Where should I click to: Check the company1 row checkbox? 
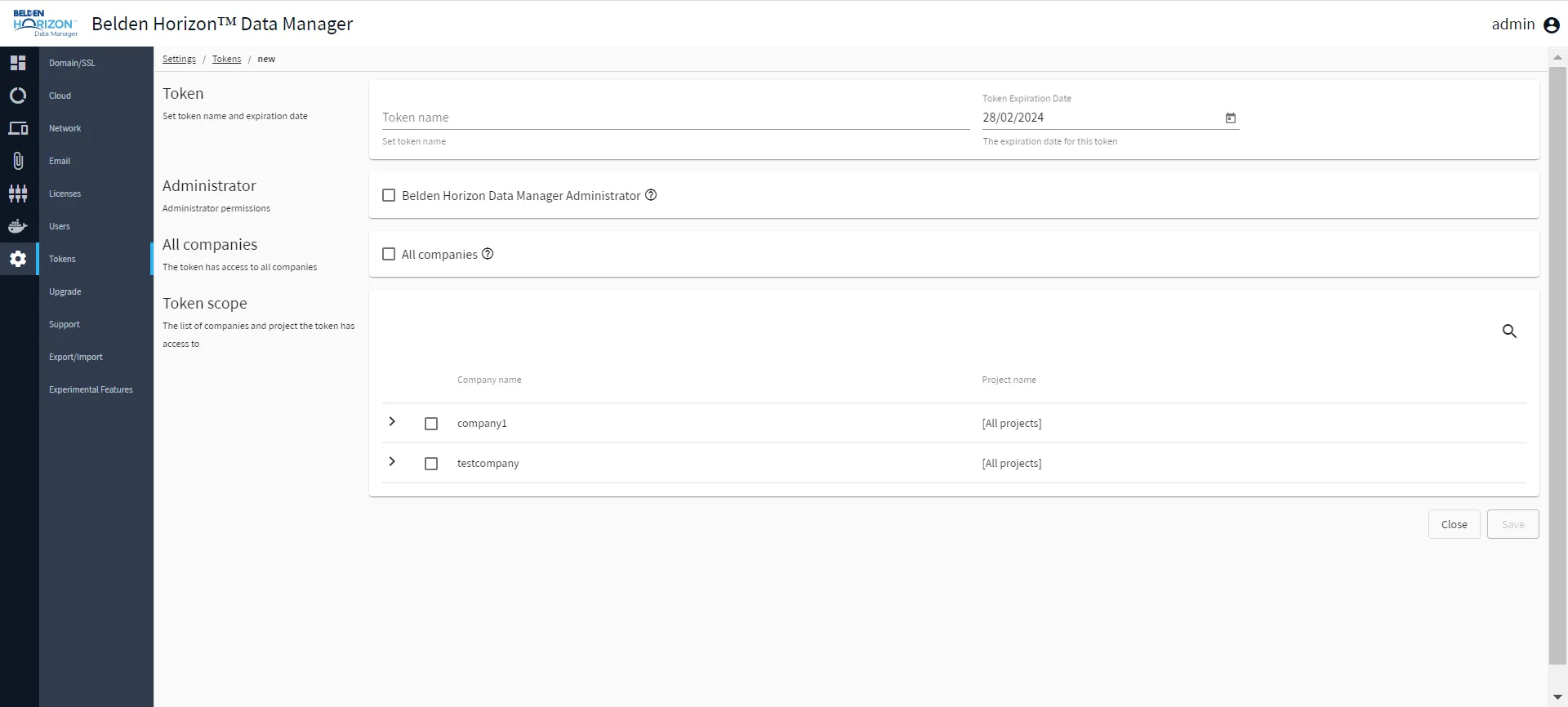pyautogui.click(x=431, y=424)
